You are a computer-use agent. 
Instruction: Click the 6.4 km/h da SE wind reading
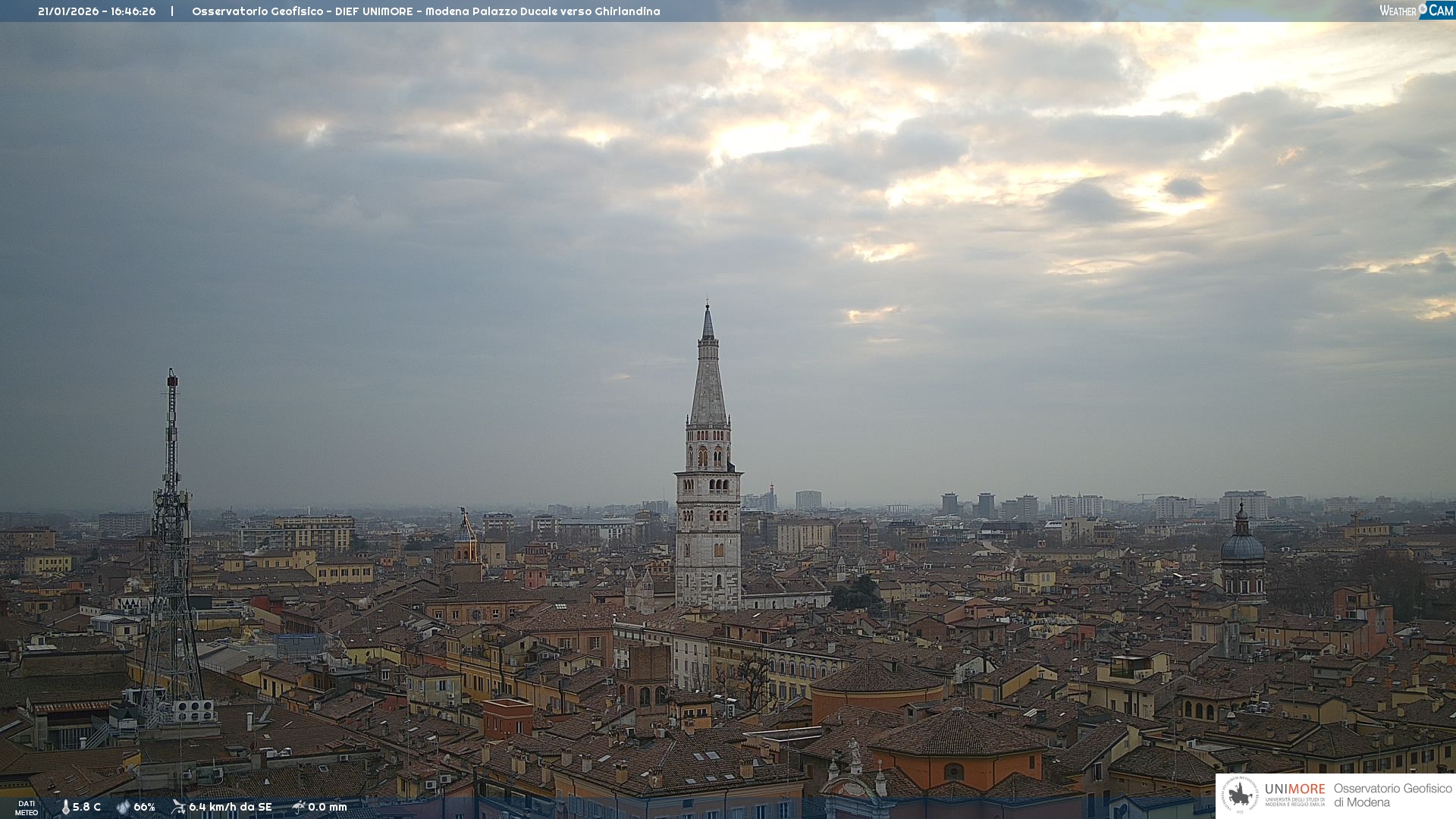point(230,808)
